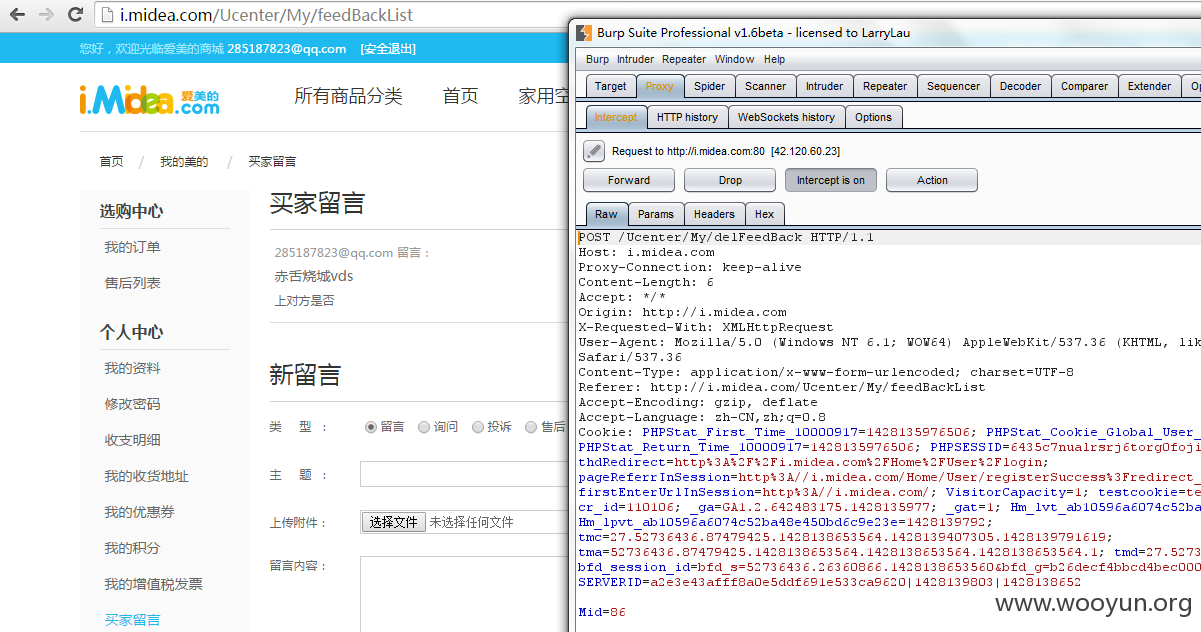Open 修改密码 in sidebar
Image resolution: width=1201 pixels, height=632 pixels.
coord(132,404)
